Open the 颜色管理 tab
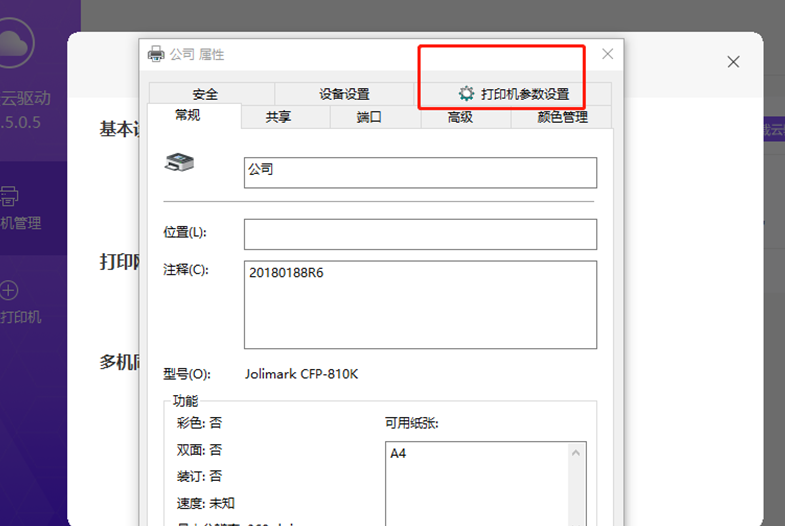Screen dimensions: 785x526 562,117
